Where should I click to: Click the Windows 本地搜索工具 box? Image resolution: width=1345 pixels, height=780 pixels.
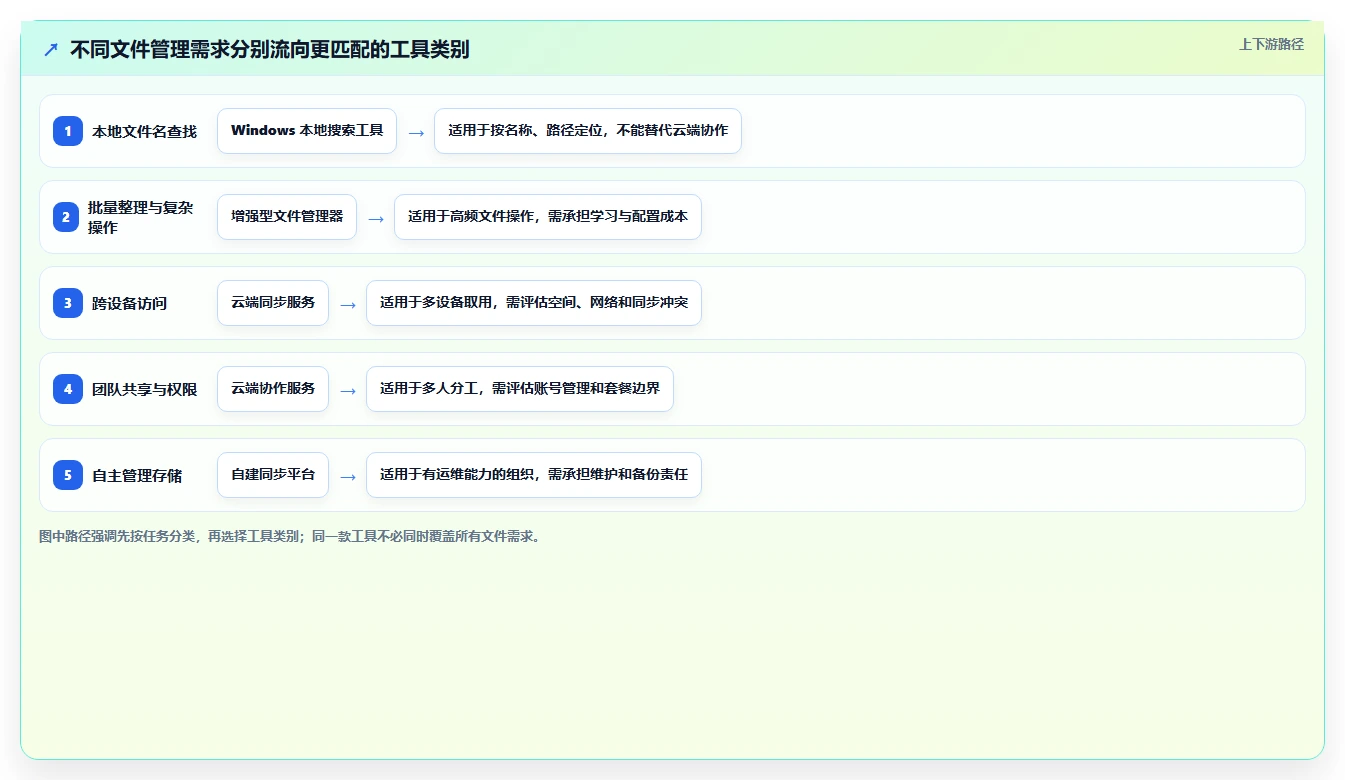(x=307, y=131)
